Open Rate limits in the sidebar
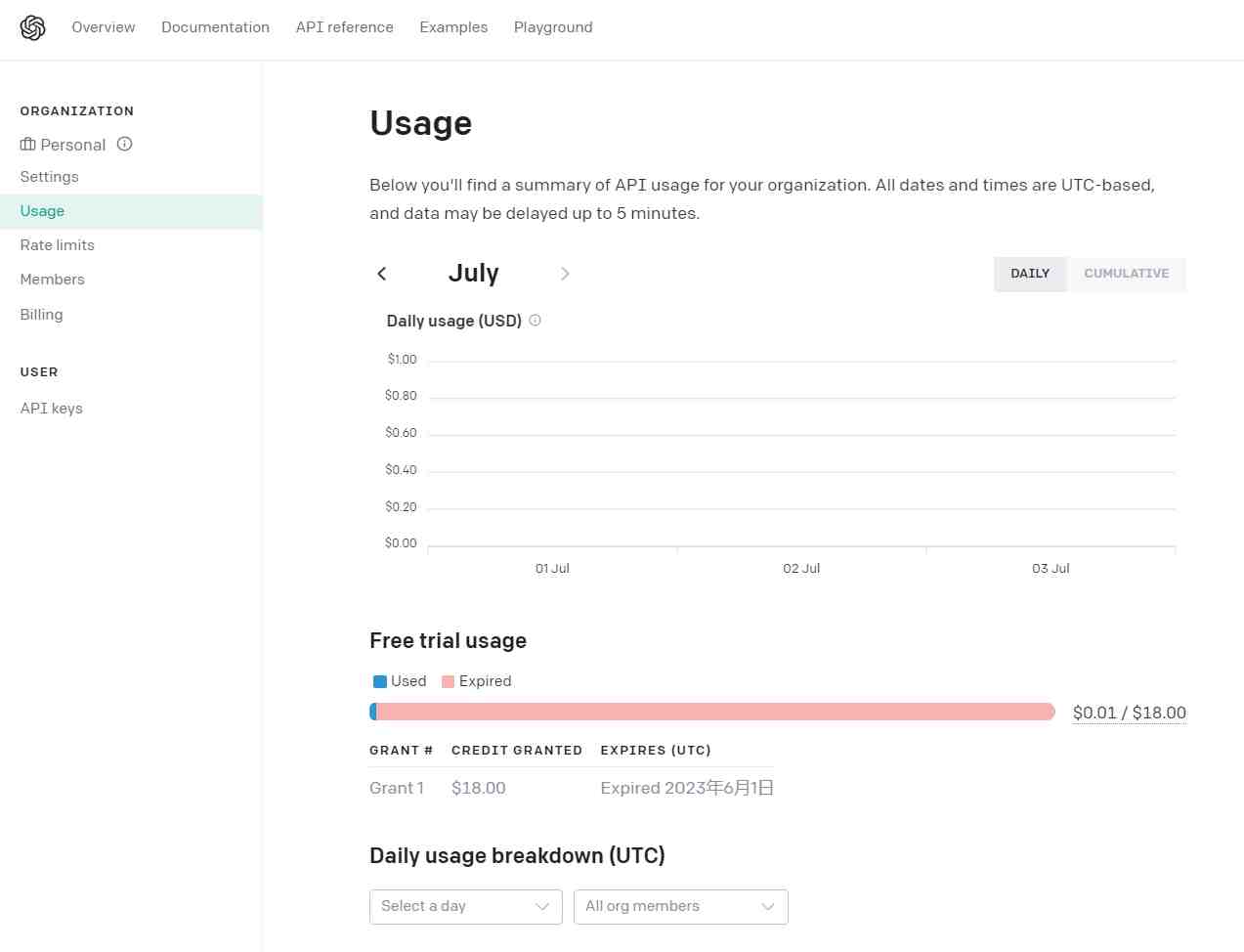Image resolution: width=1244 pixels, height=952 pixels. coord(57,245)
